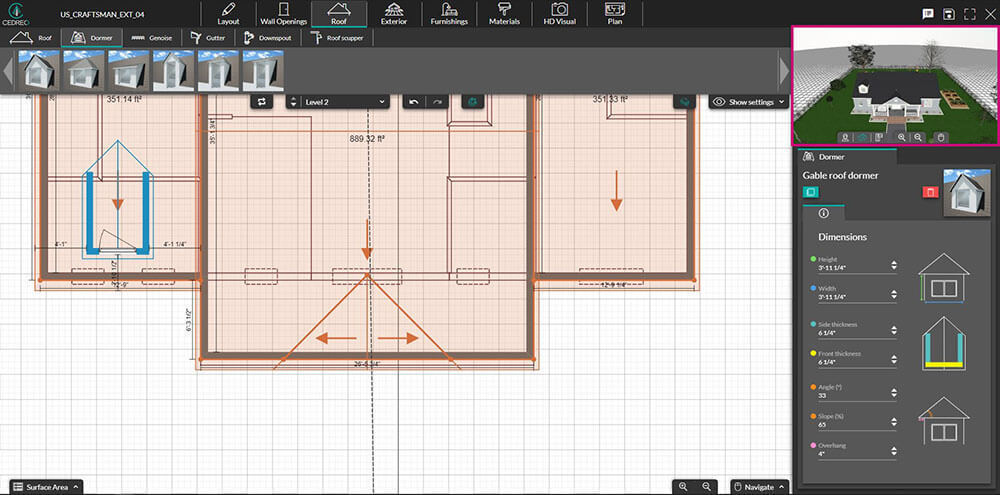Delete the dormer with the red trash button
The height and width of the screenshot is (495, 1000).
930,191
